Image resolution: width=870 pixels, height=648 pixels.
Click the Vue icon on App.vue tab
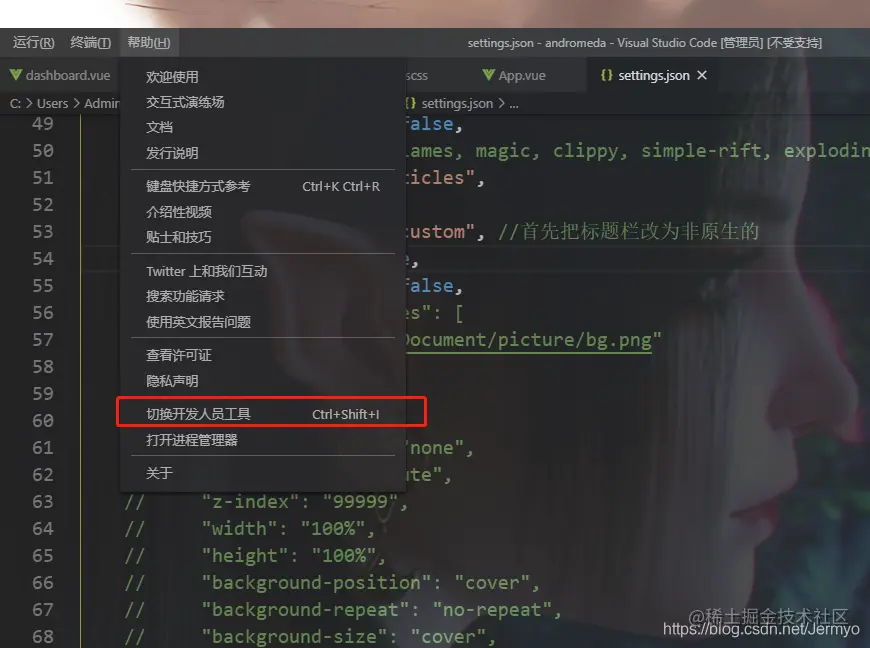pos(488,75)
